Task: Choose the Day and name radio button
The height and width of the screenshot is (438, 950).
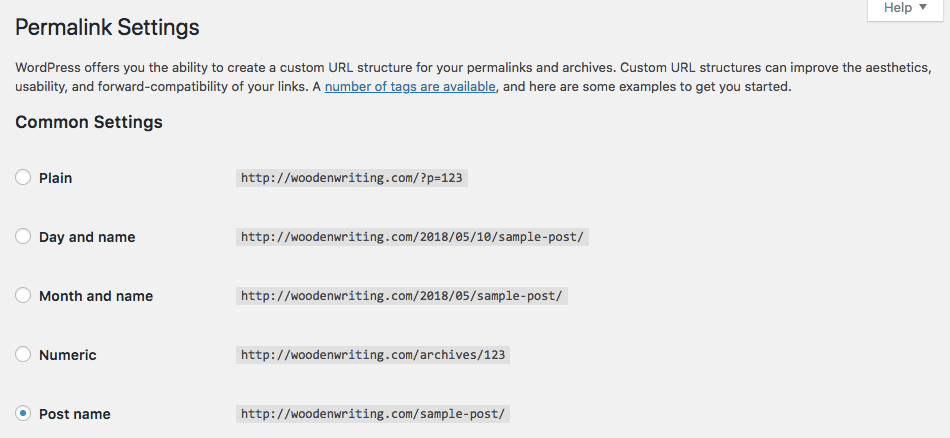Action: pyautogui.click(x=23, y=237)
